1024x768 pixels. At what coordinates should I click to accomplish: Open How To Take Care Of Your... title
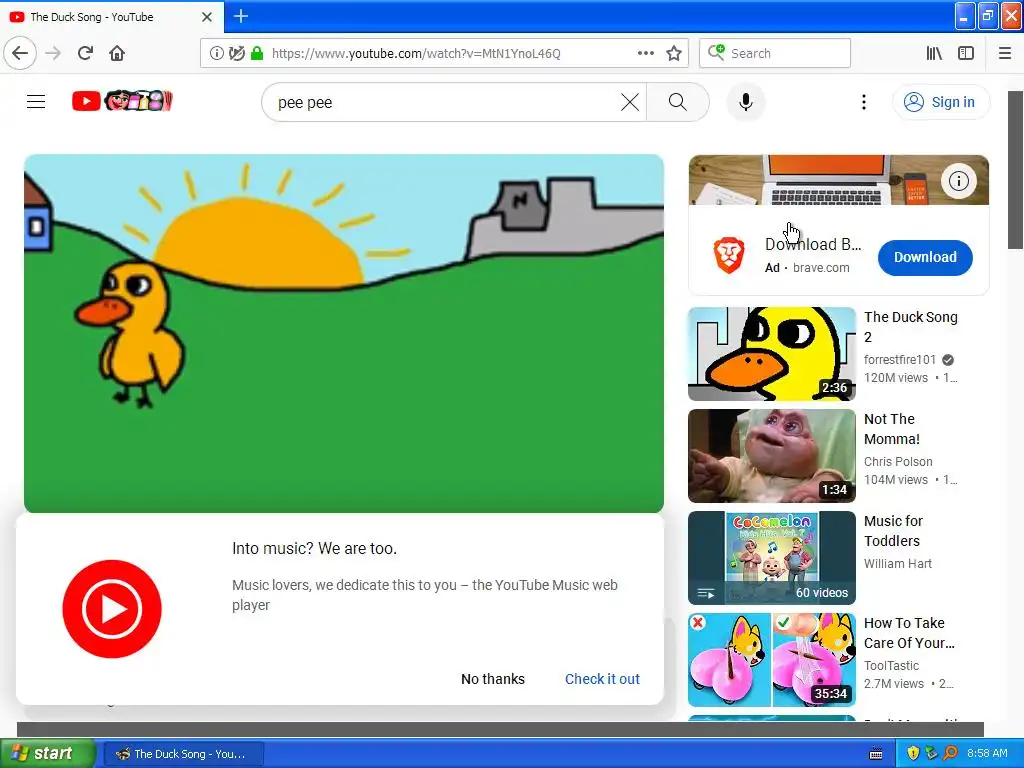tap(909, 633)
